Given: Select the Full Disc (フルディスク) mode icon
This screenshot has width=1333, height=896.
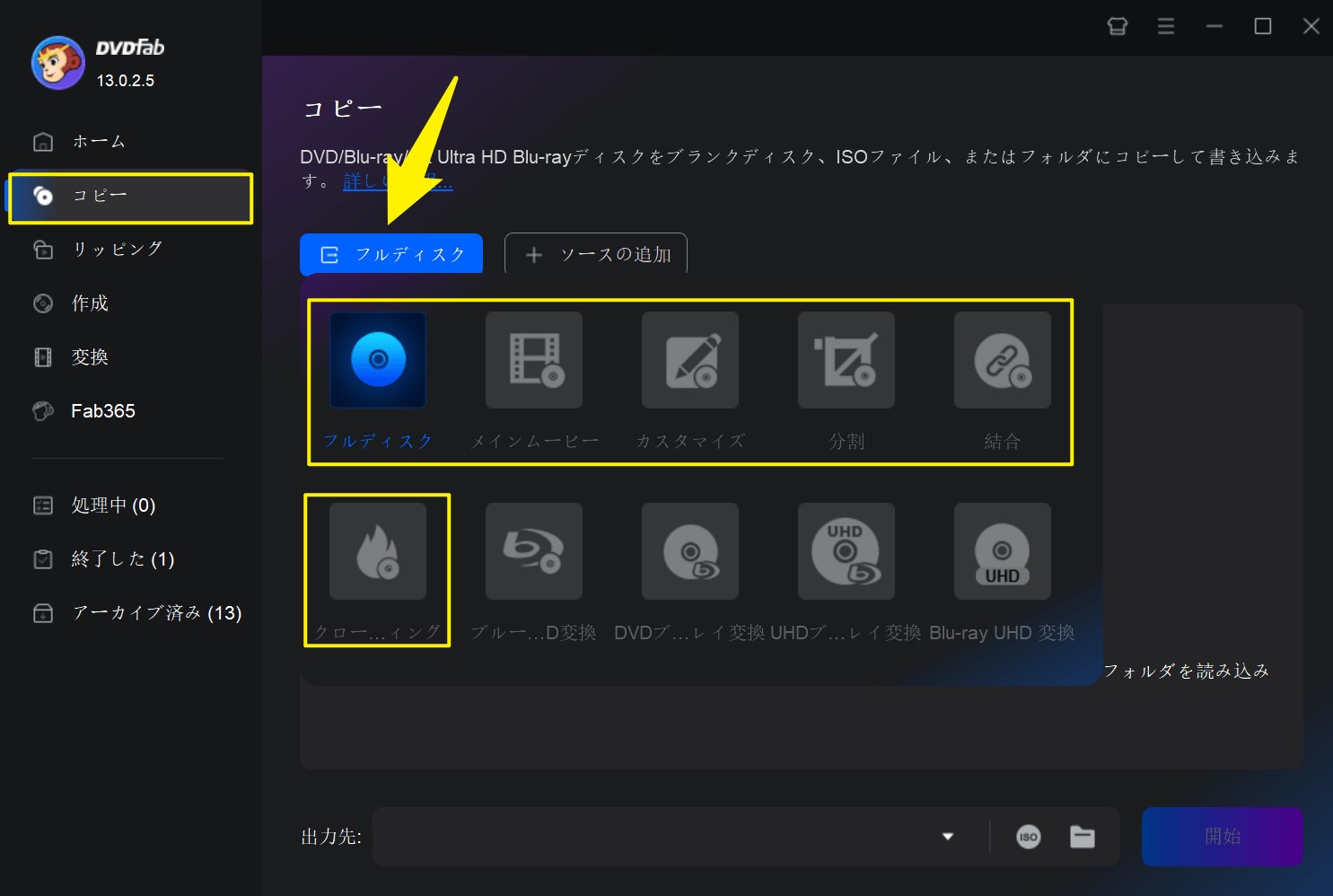Looking at the screenshot, I should click(378, 360).
